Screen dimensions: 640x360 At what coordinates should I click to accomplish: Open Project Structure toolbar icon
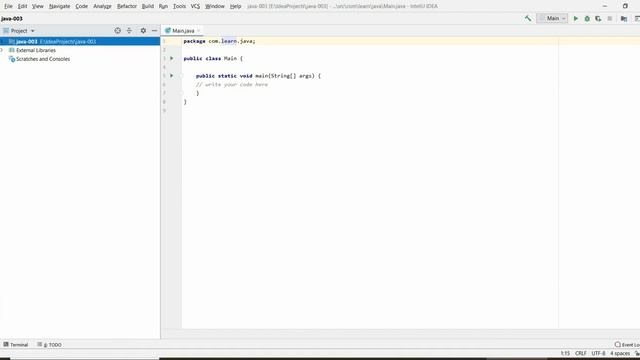pos(624,18)
